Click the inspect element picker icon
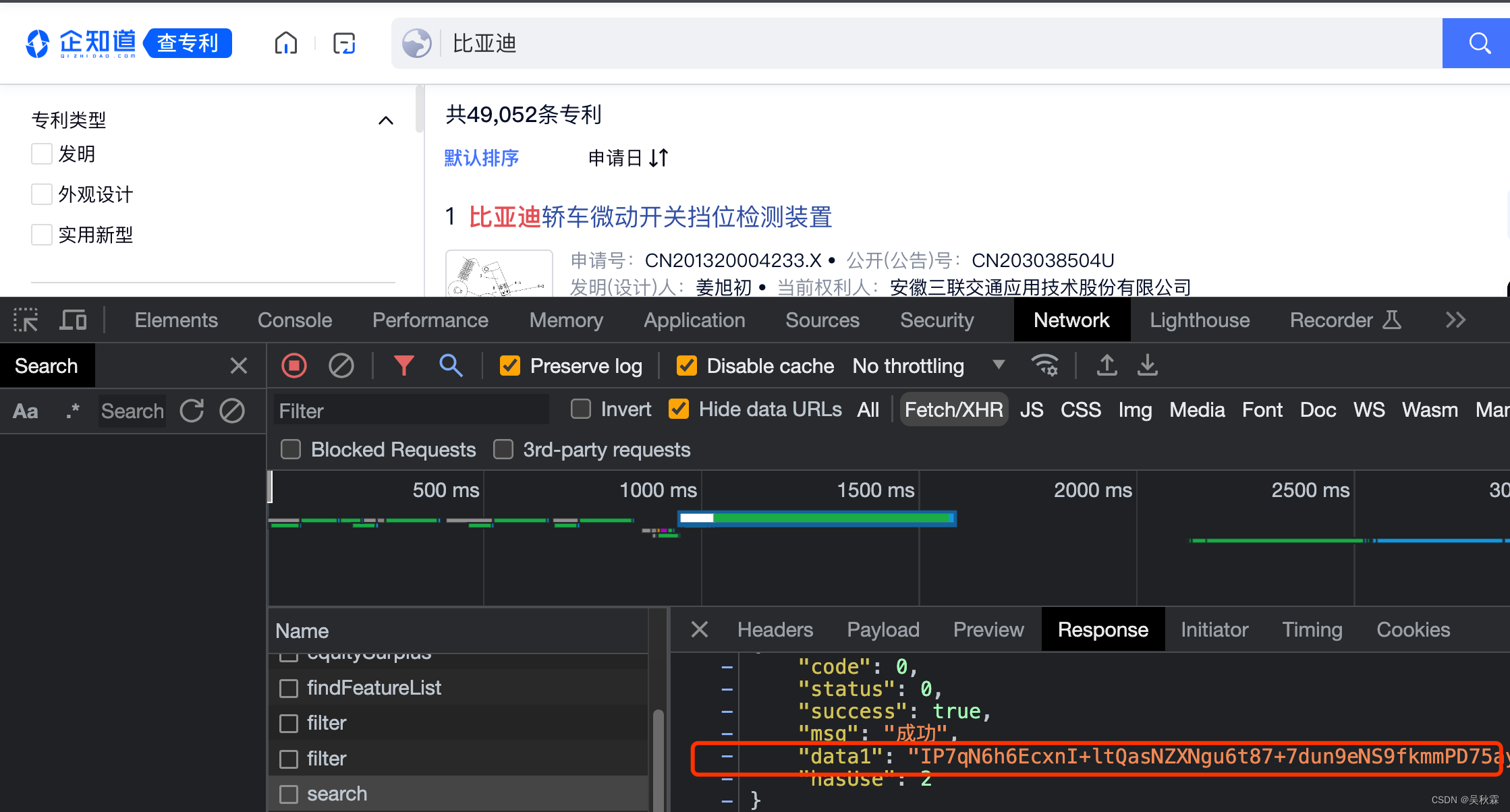The height and width of the screenshot is (812, 1510). (x=26, y=320)
